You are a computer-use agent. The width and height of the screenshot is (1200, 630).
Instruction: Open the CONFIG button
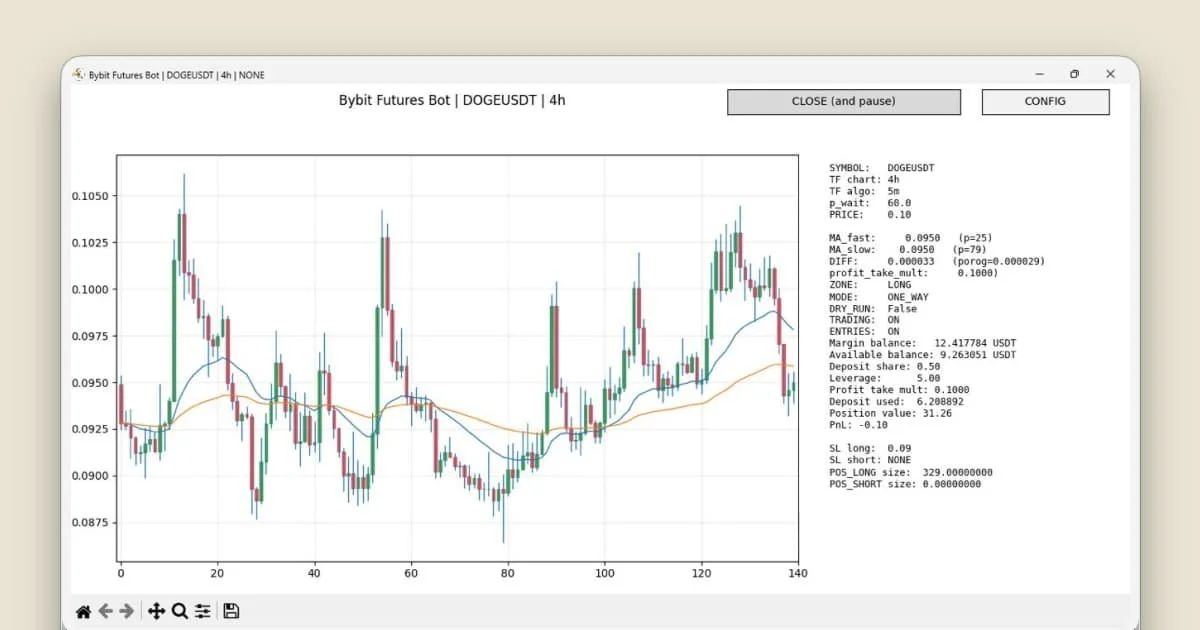click(x=1045, y=102)
